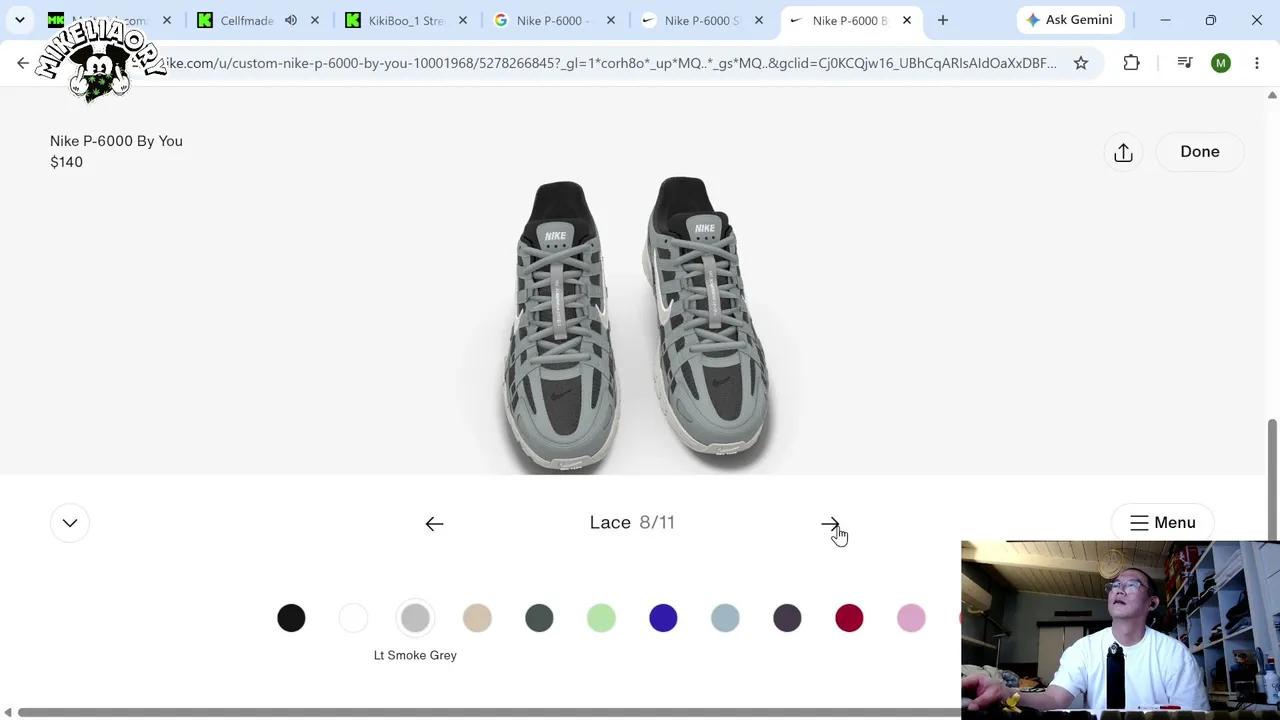Close the active Nike P-6000 B tab

tap(907, 20)
